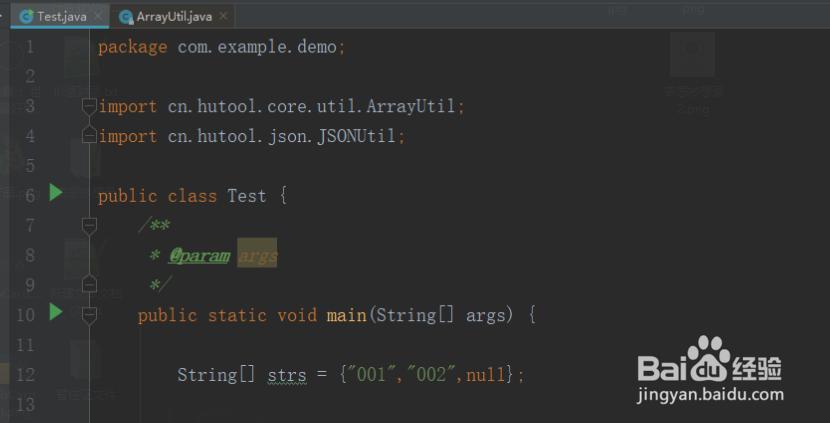
Task: Click the run icon beside main method
Action: click(x=55, y=313)
